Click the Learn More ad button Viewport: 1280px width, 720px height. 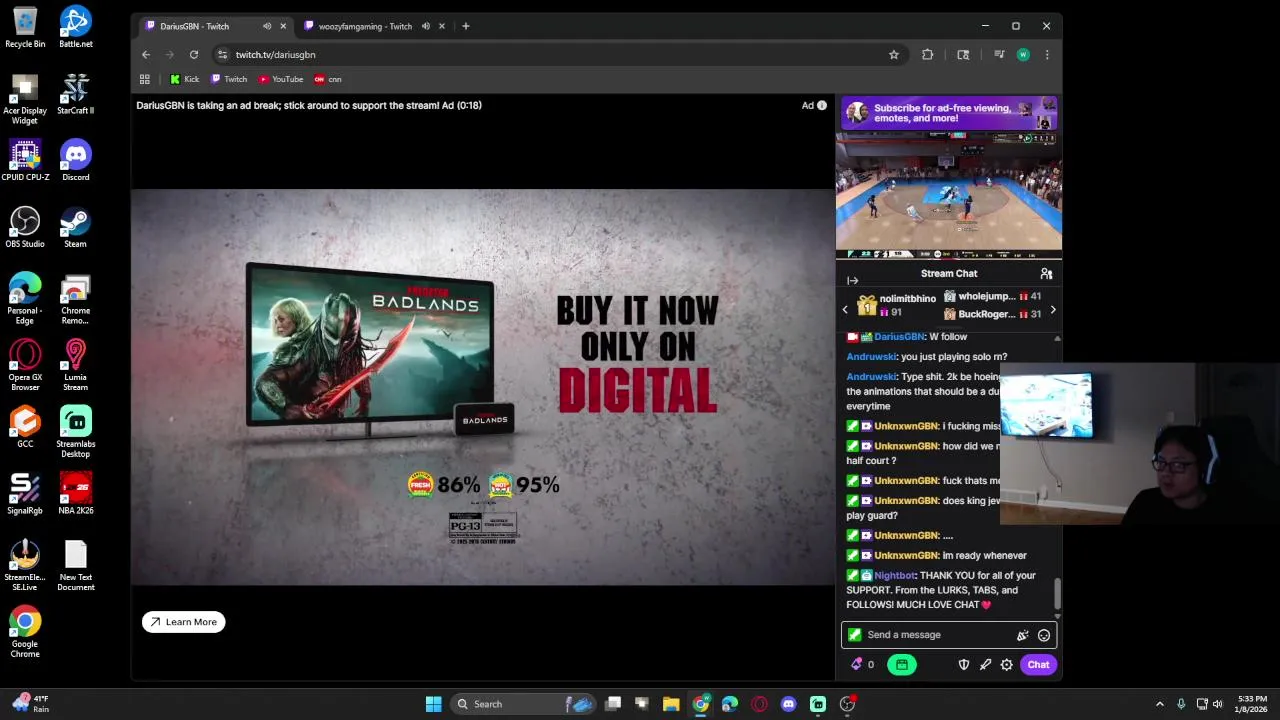coord(184,622)
